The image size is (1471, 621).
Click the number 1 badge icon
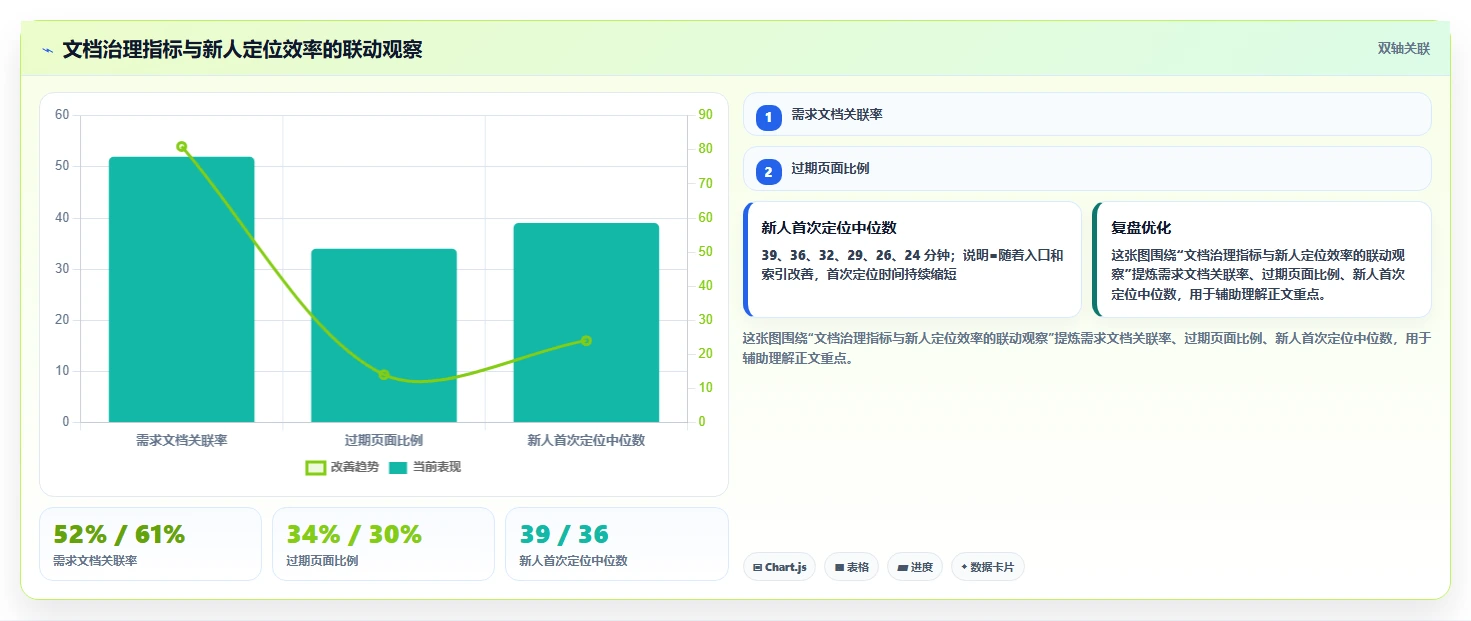coord(769,118)
